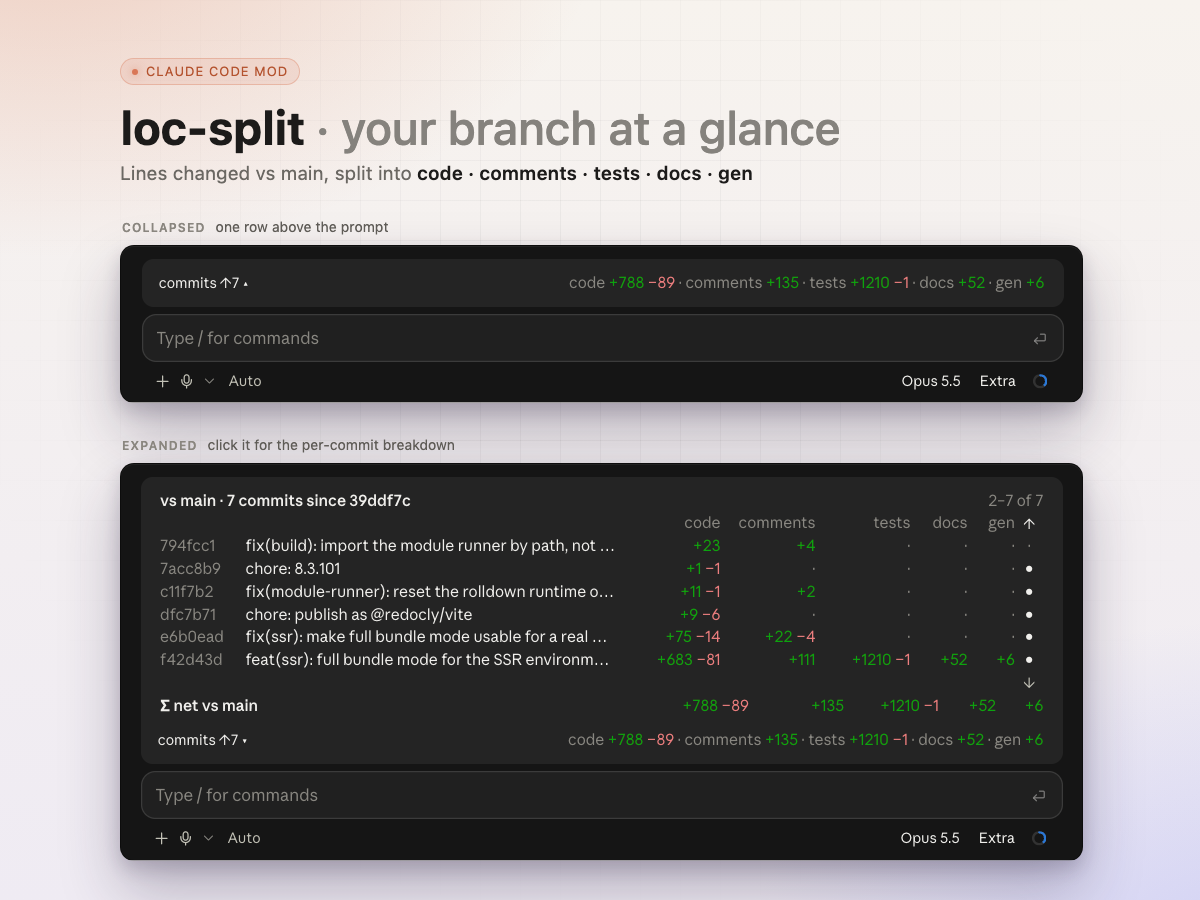Image resolution: width=1200 pixels, height=900 pixels.
Task: Click the microphone icon in the collapsed panel
Action: [x=186, y=381]
